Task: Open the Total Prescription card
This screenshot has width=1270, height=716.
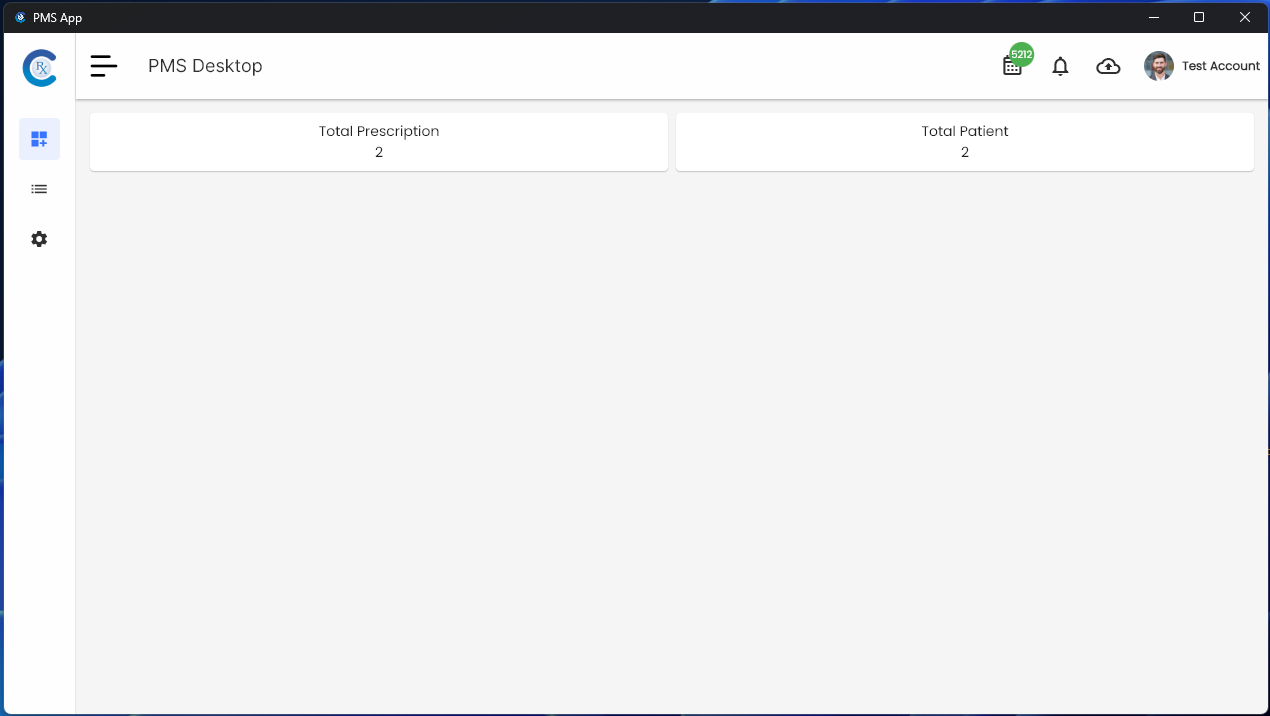Action: click(379, 141)
